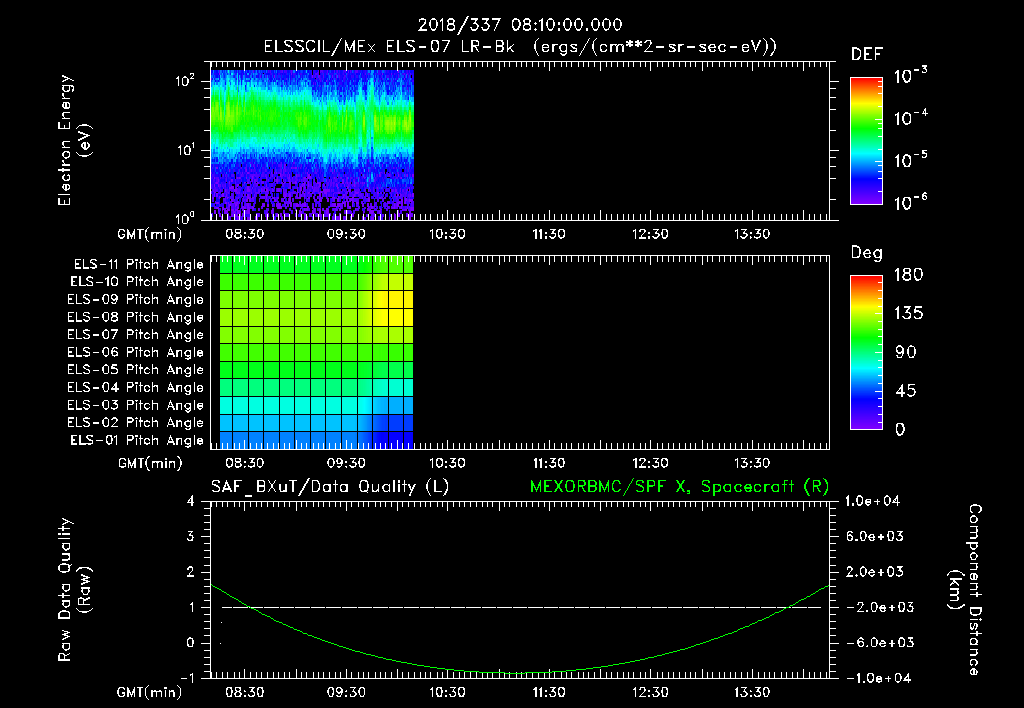Click the SAF_BXuT/Data Quality (L) title
The width and height of the screenshot is (1024, 708).
coord(330,487)
